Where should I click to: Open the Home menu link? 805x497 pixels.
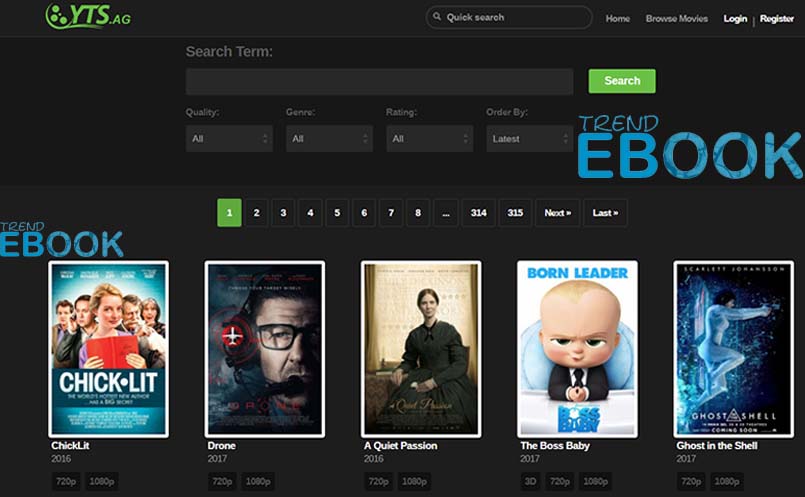618,18
